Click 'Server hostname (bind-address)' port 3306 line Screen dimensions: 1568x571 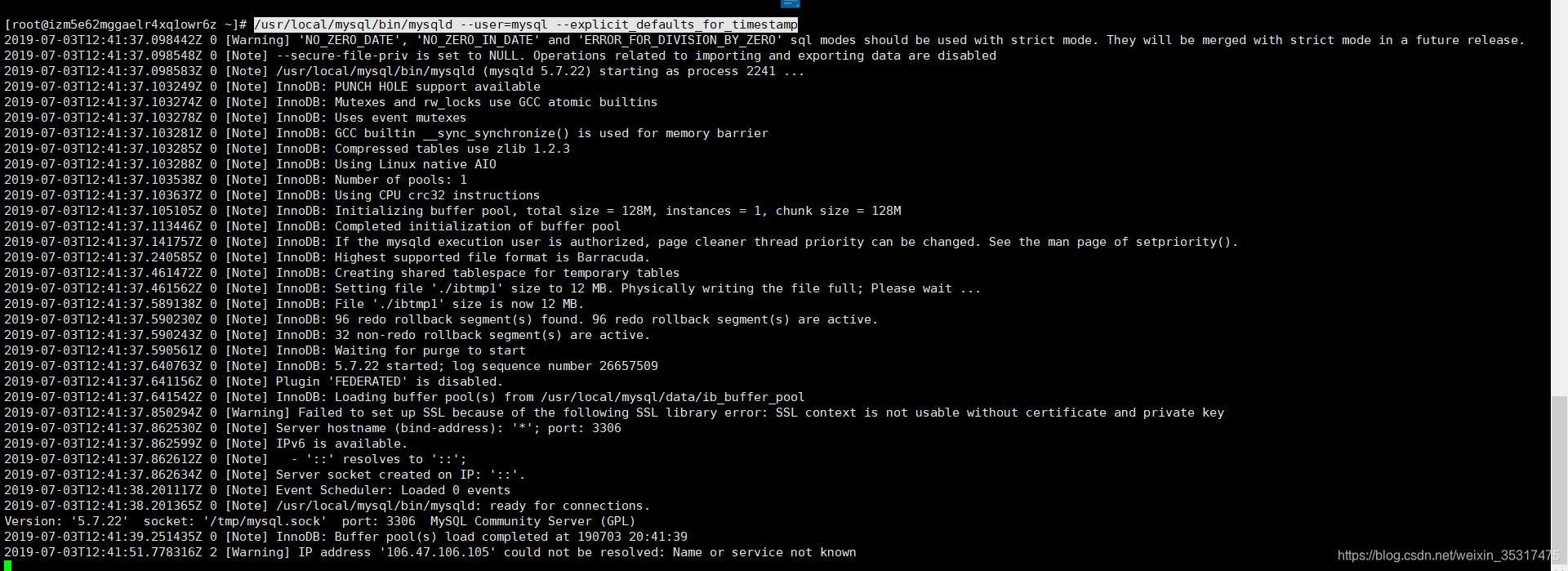(x=313, y=428)
